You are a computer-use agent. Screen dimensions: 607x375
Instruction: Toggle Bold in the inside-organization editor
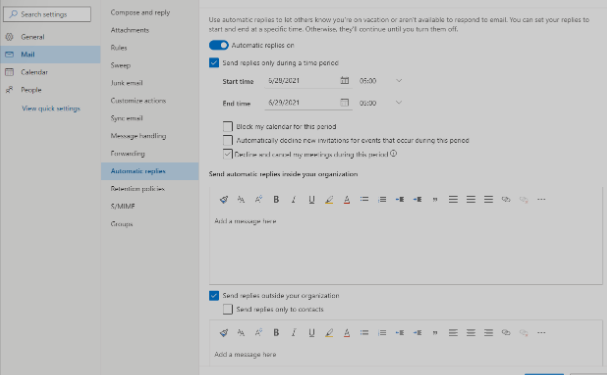pyautogui.click(x=276, y=200)
